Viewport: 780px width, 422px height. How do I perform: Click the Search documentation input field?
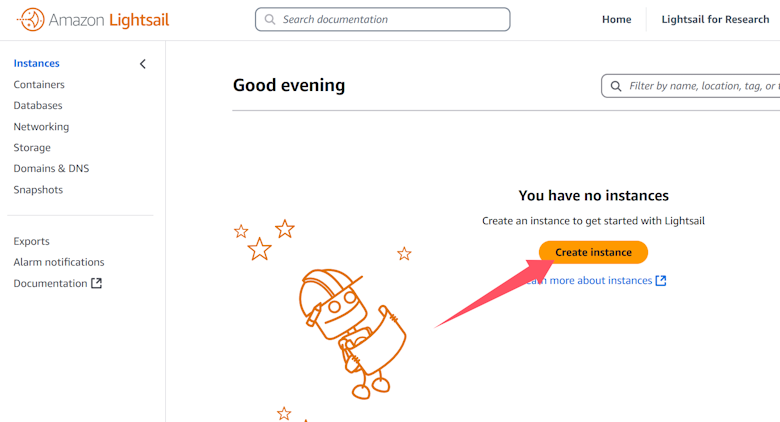(390, 19)
